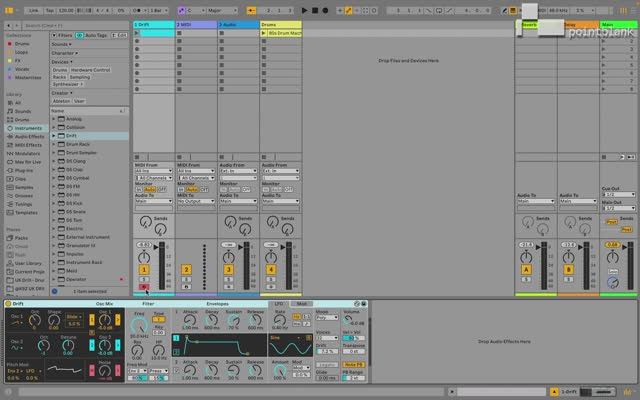Select the Drums track header
This screenshot has width=640, height=400.
[x=281, y=25]
